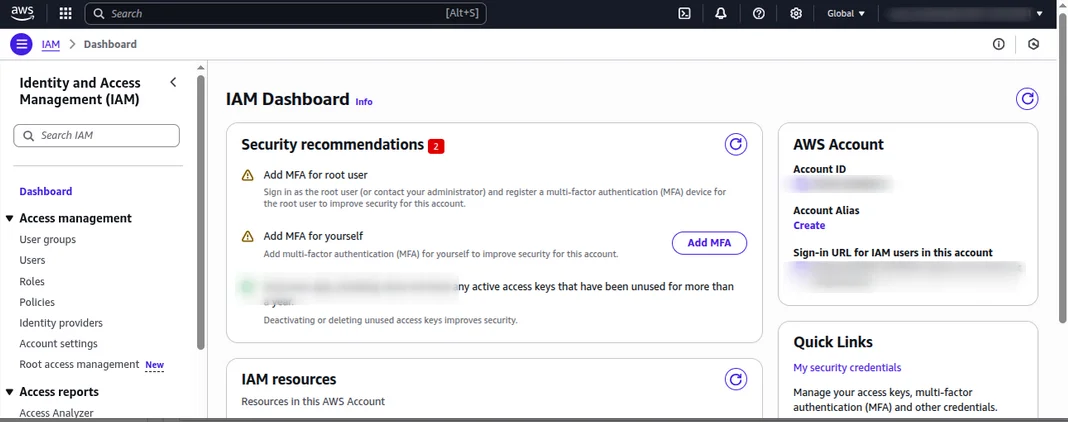Open My security credentials link
The height and width of the screenshot is (422, 1068).
pyautogui.click(x=847, y=368)
